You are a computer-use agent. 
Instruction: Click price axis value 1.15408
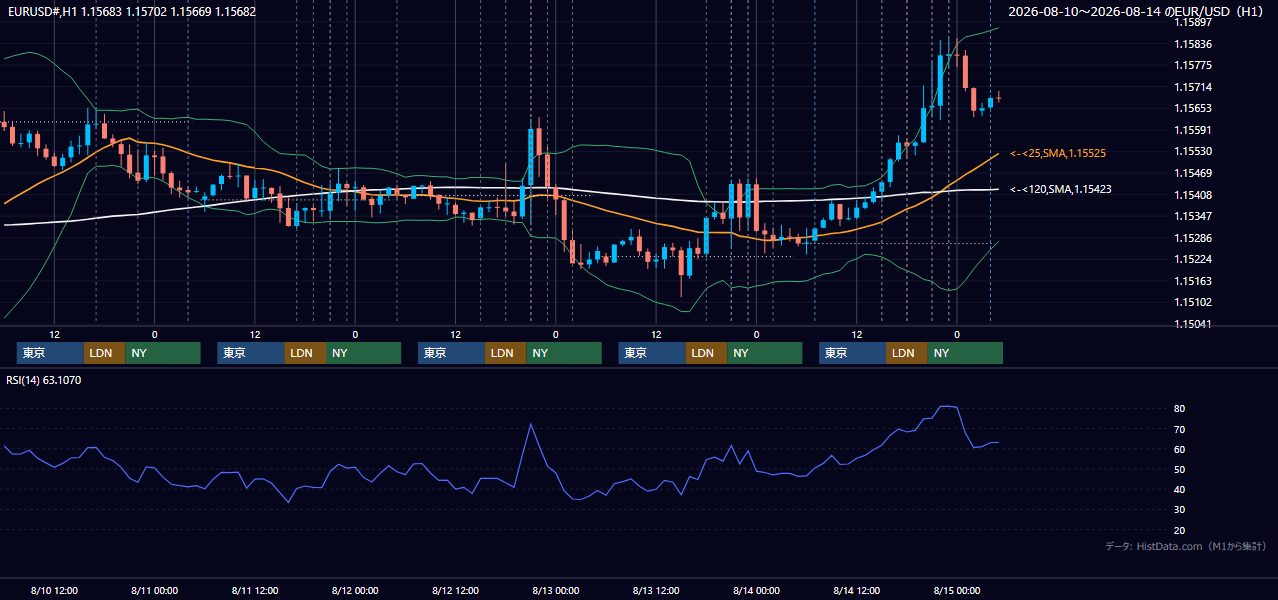1192,195
